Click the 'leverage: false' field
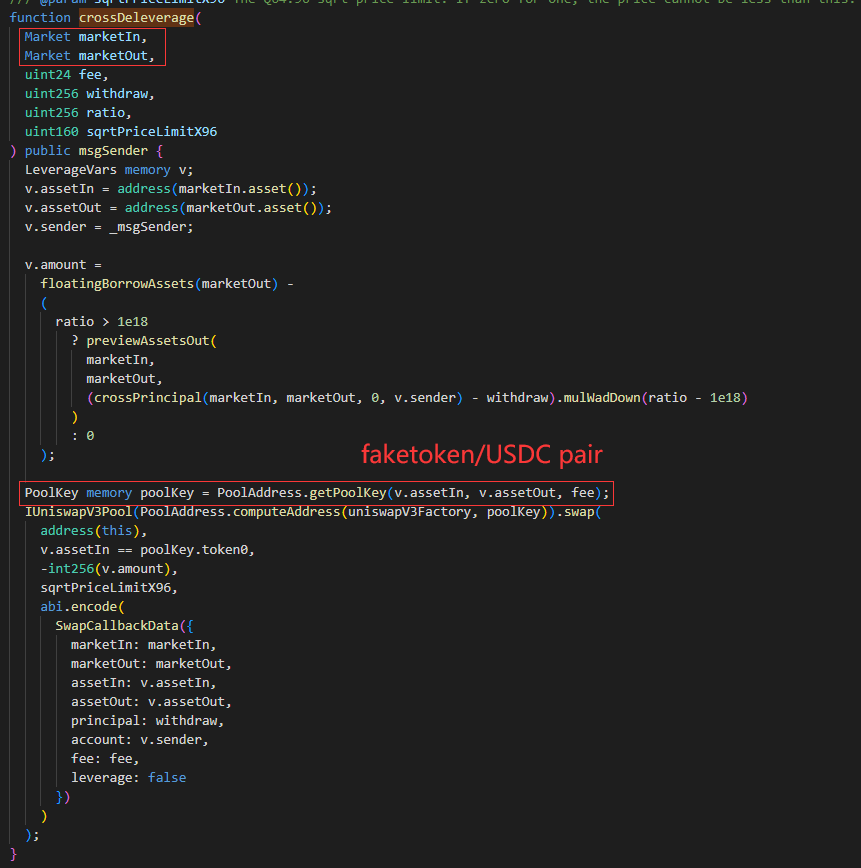This screenshot has width=861, height=868. click(x=128, y=777)
